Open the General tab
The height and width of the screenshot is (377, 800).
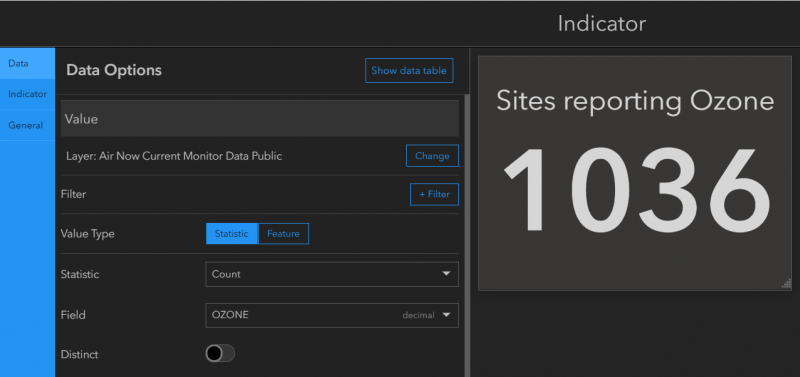point(27,125)
